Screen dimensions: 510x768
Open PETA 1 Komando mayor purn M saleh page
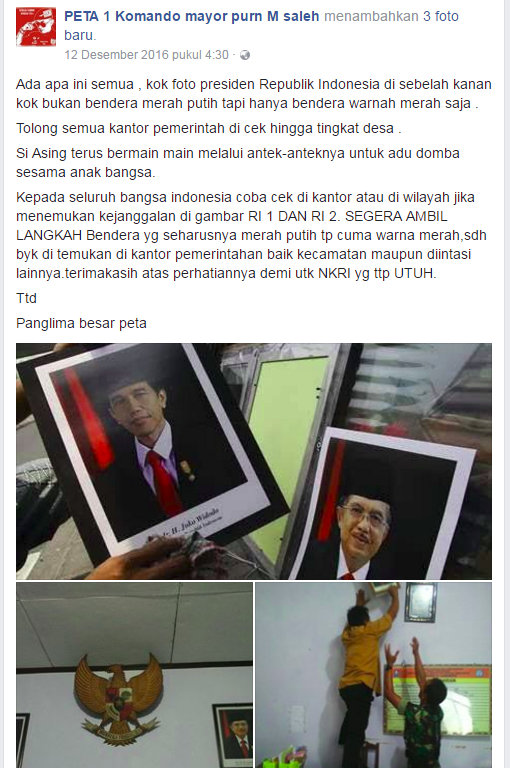(192, 16)
